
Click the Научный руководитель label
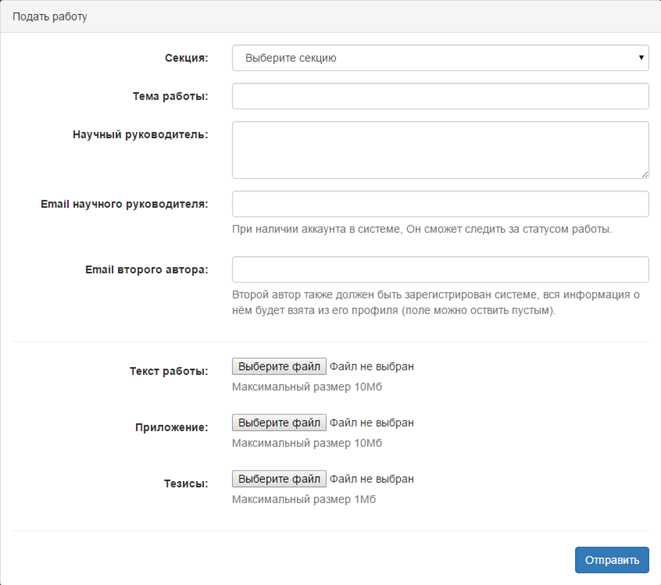(x=140, y=134)
